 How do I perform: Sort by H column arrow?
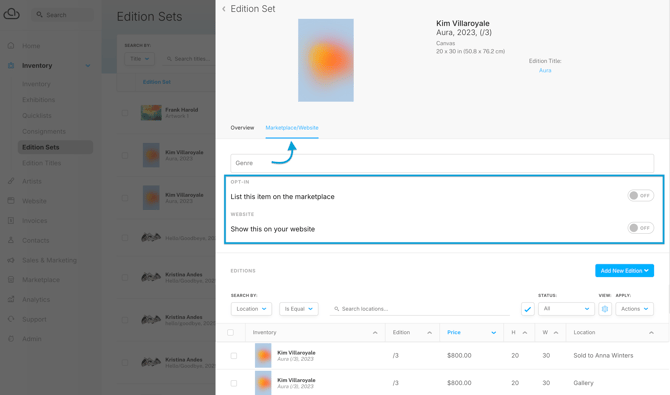tap(525, 333)
